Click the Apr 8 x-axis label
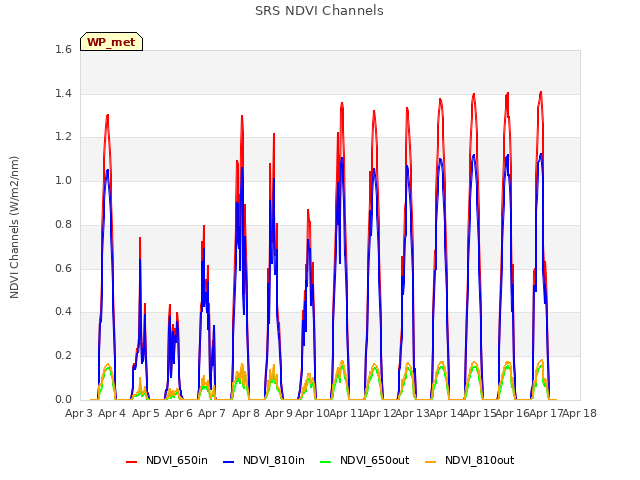Screen dimensions: 640x480 click(x=246, y=413)
